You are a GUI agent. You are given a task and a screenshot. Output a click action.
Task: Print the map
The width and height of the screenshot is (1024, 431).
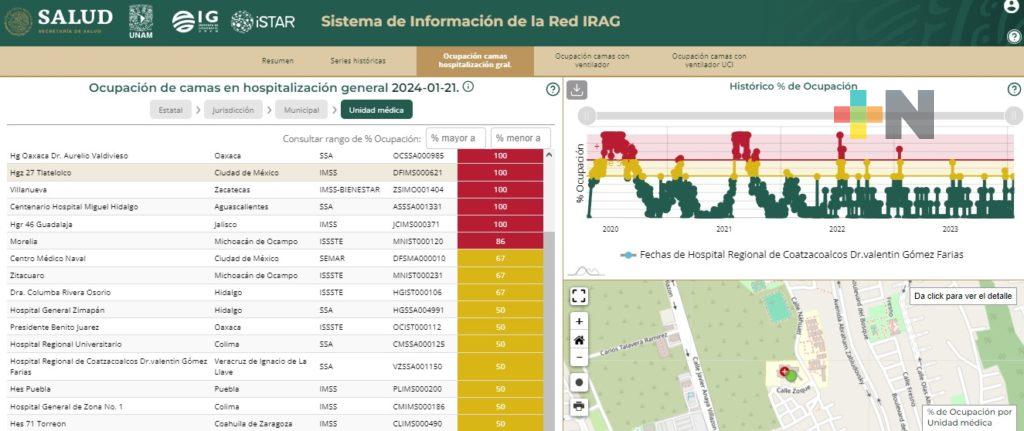(x=579, y=406)
